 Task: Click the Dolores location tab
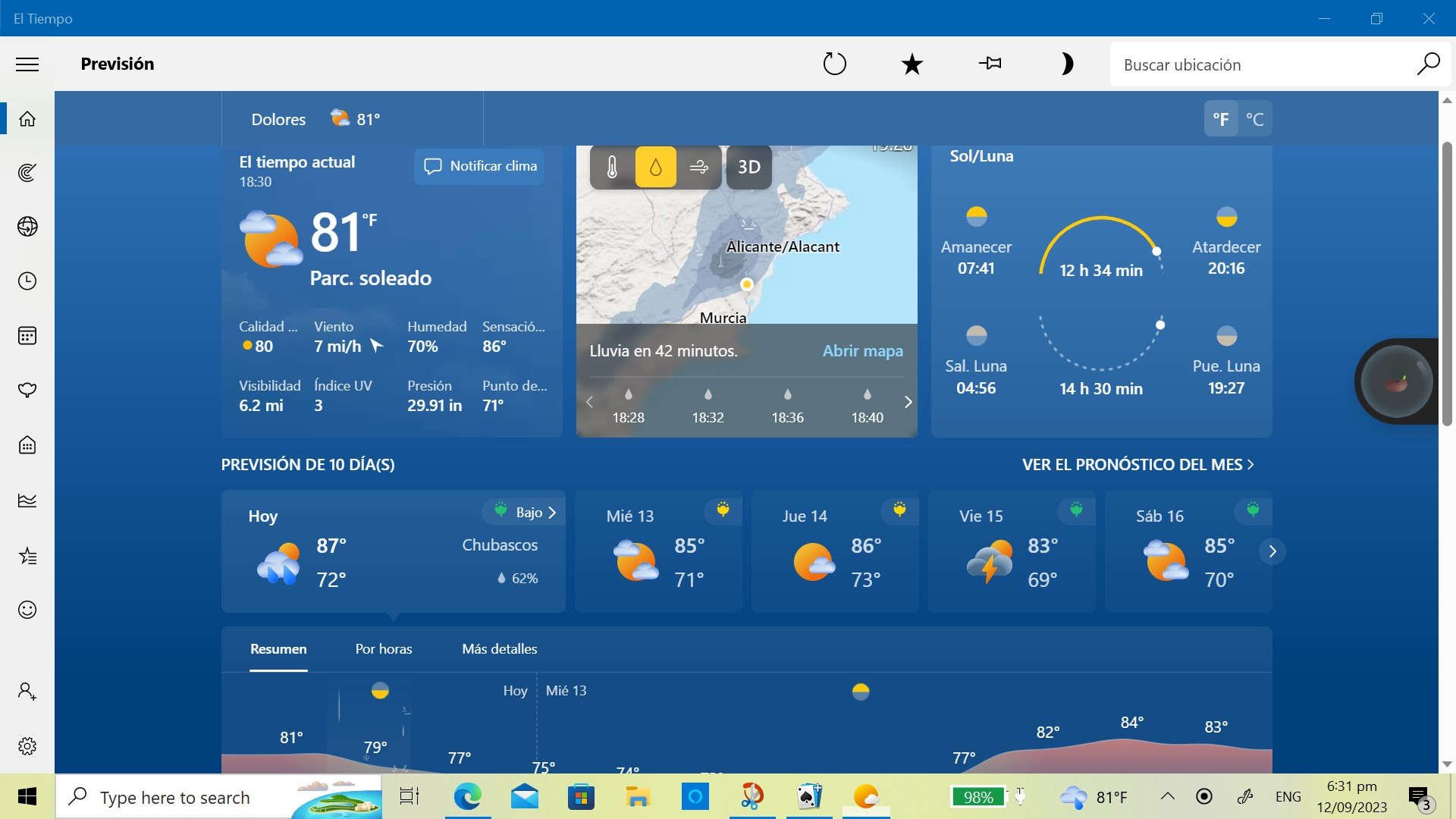[353, 119]
